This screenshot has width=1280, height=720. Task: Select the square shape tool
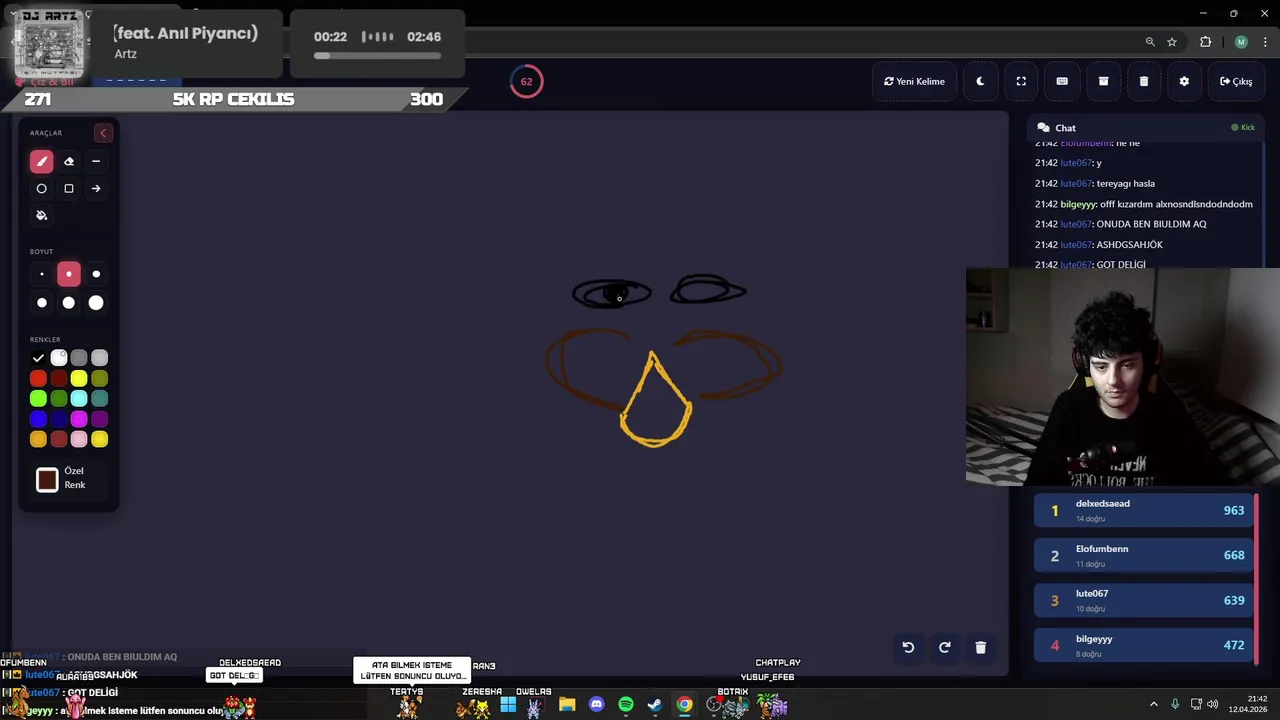(69, 188)
